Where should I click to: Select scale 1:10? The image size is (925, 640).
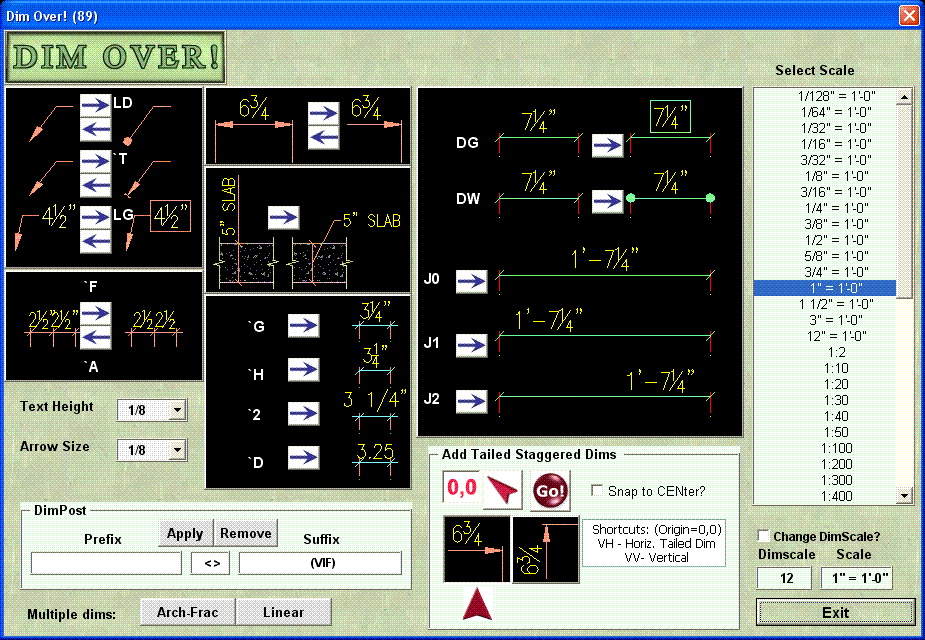pyautogui.click(x=825, y=368)
